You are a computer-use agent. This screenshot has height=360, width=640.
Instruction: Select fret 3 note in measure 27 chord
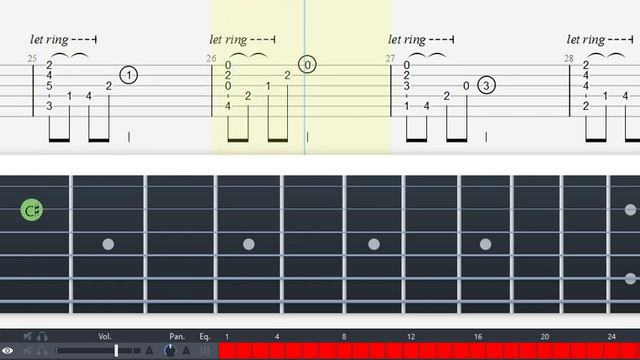[407, 86]
